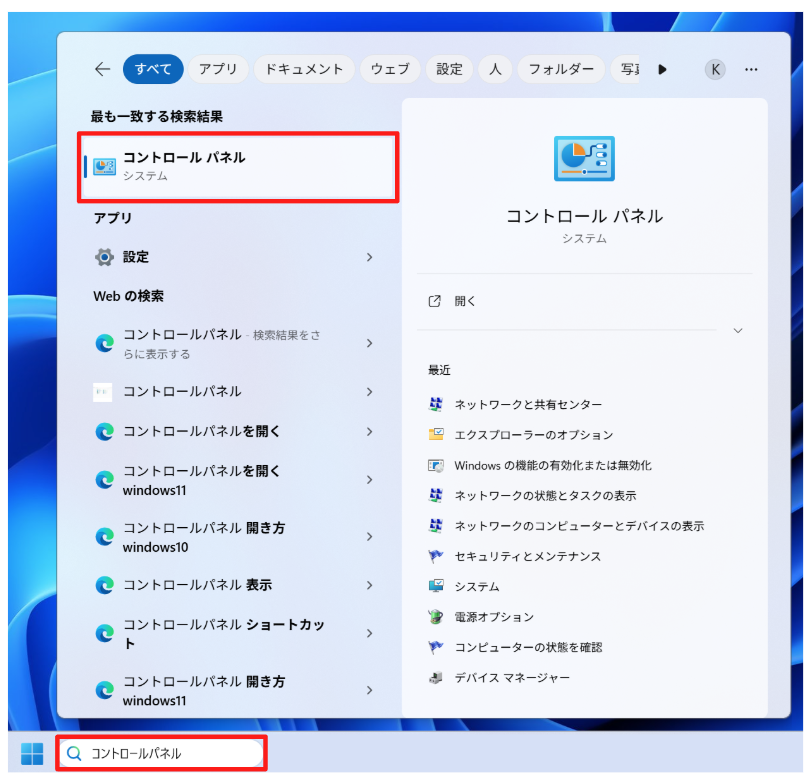This screenshot has height=780, width=808.
Task: Expand the 設定 app result chevron
Action: point(369,257)
